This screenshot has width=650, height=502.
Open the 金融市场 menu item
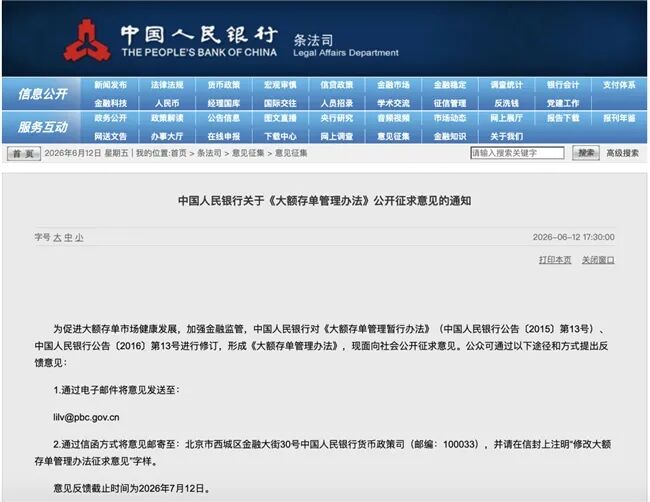point(393,85)
